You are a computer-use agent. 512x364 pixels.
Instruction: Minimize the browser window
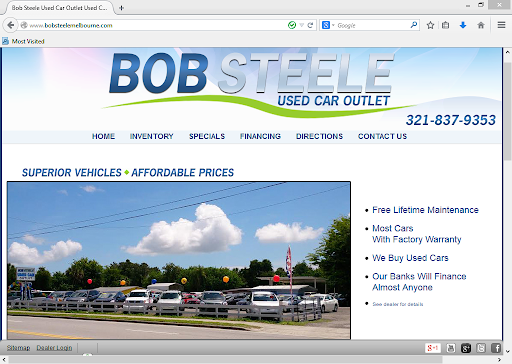pos(468,5)
